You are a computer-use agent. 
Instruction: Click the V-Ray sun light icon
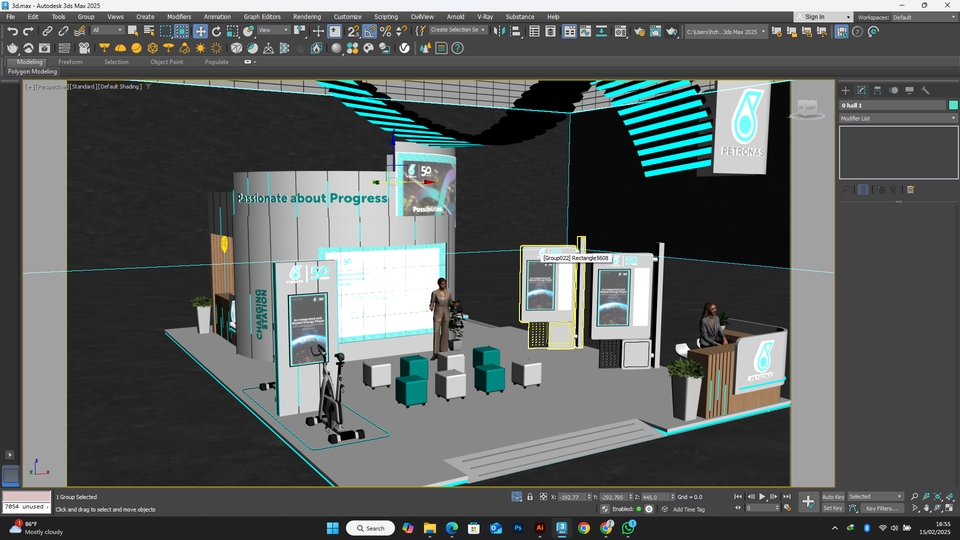point(200,48)
